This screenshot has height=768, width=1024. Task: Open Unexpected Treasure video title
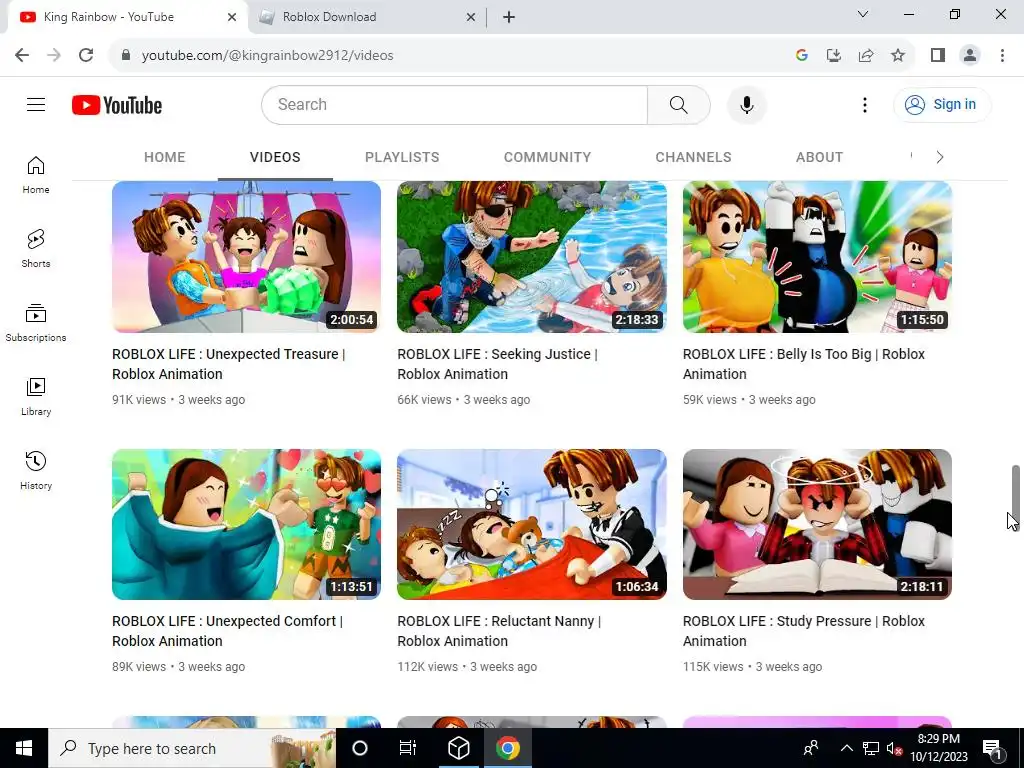click(x=229, y=364)
